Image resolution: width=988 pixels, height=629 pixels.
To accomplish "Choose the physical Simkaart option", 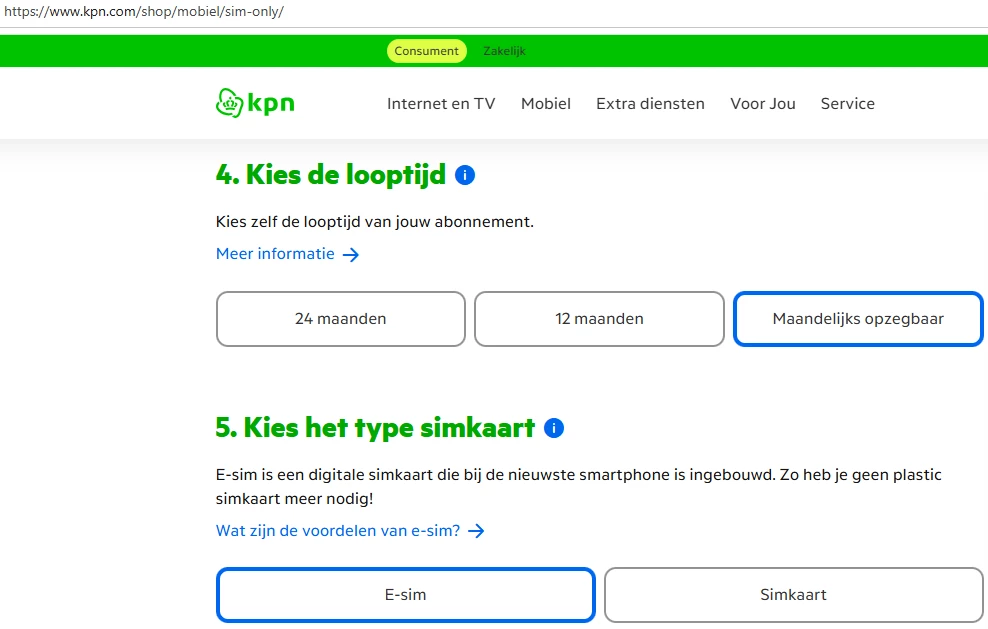I will click(x=793, y=595).
